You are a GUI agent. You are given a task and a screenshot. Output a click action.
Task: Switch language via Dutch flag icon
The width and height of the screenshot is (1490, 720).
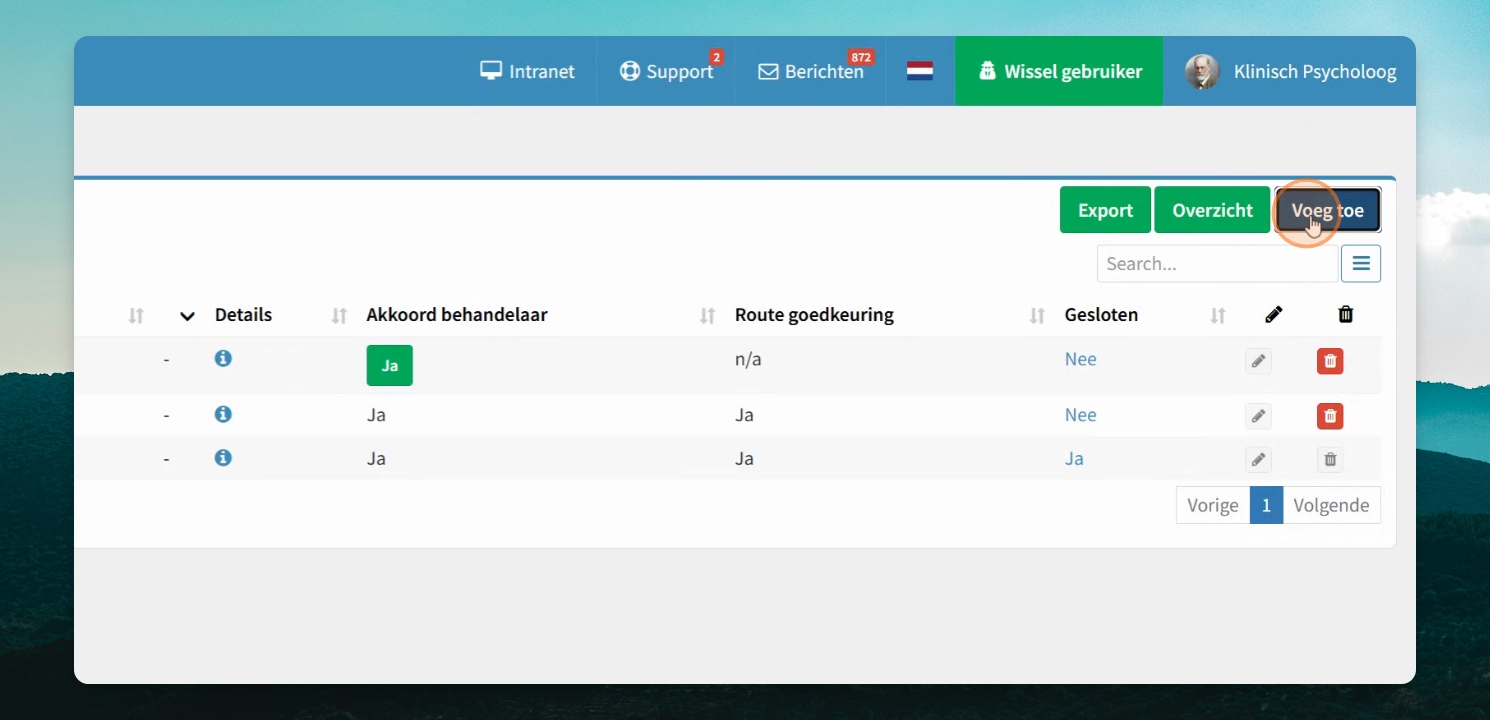pyautogui.click(x=920, y=71)
